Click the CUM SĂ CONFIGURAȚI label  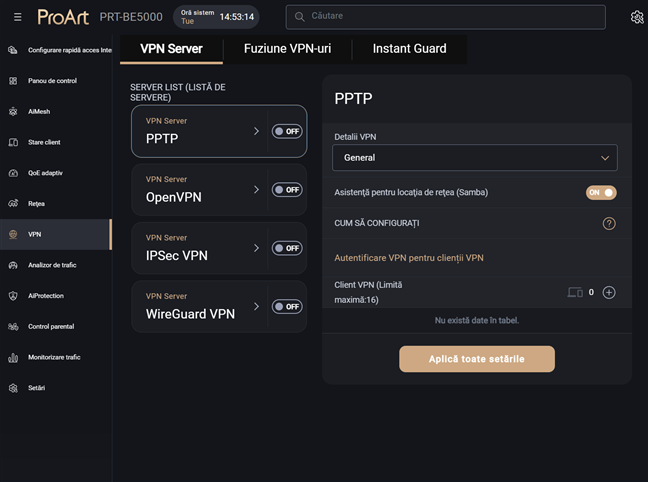coord(376,223)
